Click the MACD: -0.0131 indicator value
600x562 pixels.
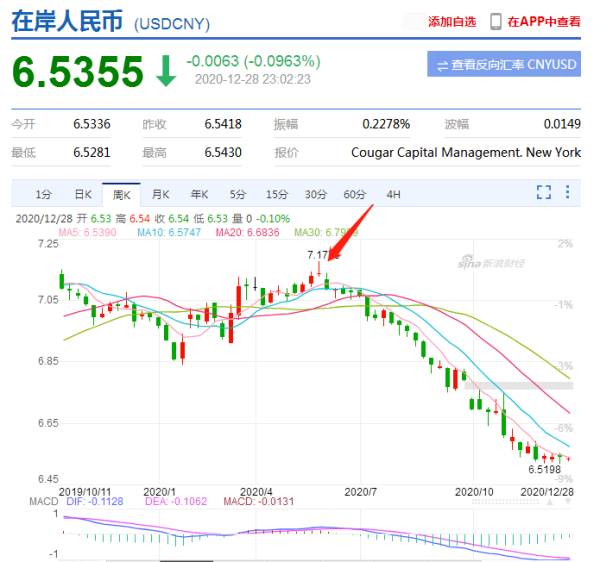(259, 501)
